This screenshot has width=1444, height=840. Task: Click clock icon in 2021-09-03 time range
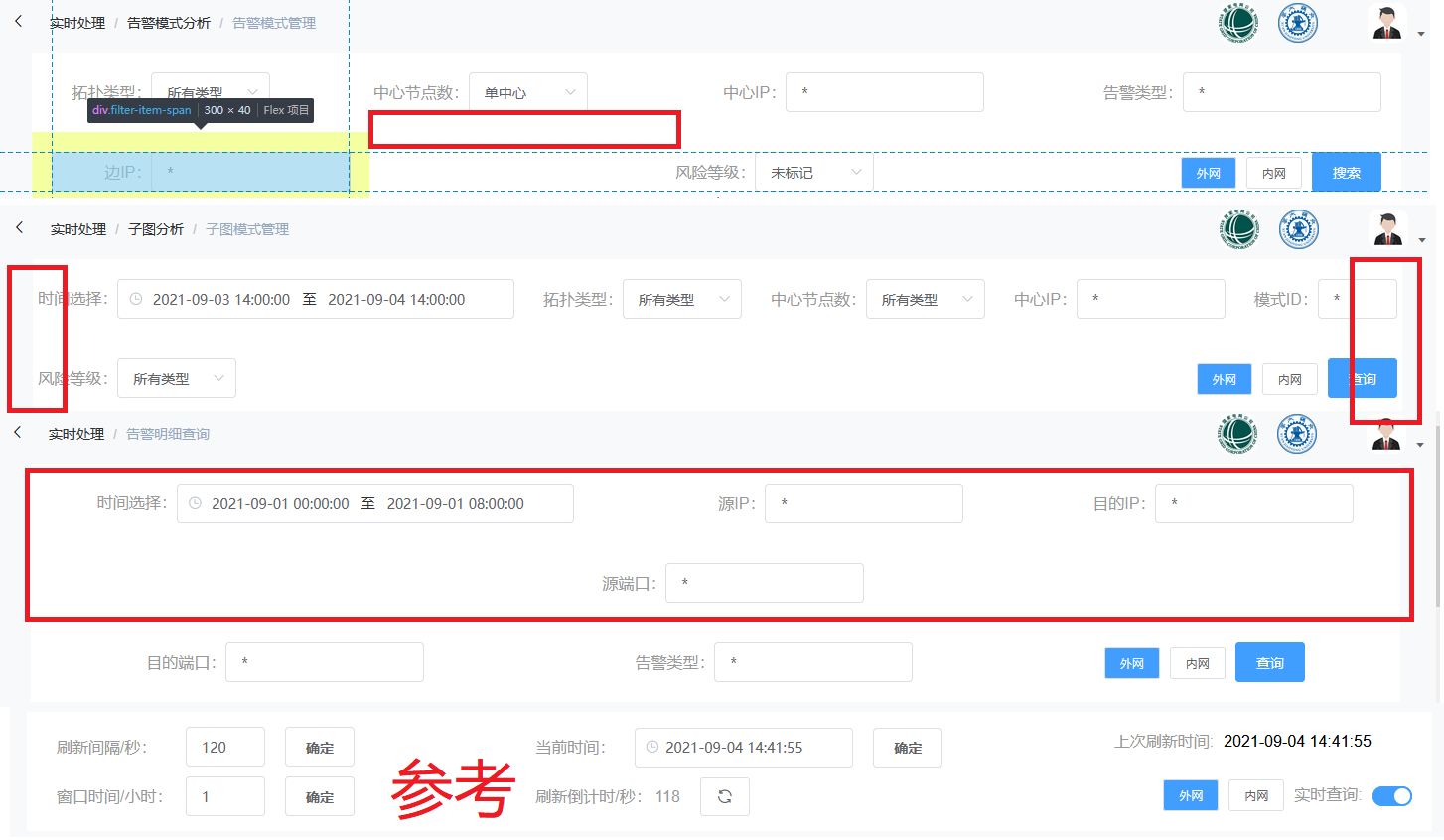137,299
